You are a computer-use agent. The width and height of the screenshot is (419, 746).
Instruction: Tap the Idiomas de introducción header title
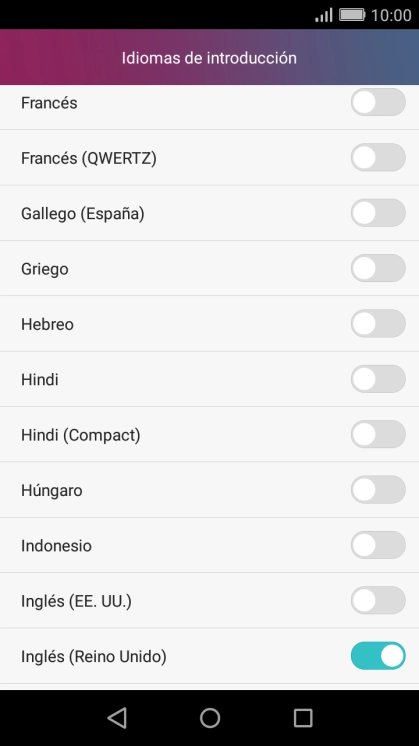209,58
